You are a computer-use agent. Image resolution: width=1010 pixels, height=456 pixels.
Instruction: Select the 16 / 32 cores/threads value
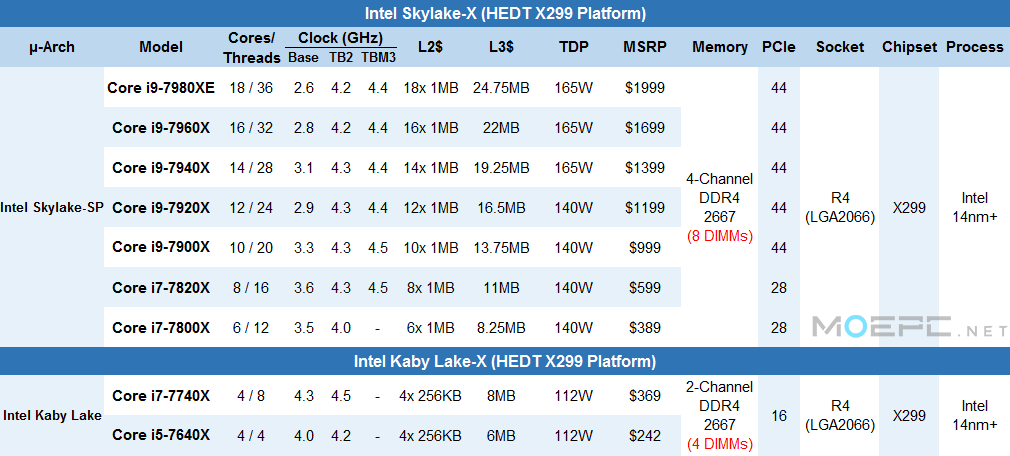click(x=251, y=128)
